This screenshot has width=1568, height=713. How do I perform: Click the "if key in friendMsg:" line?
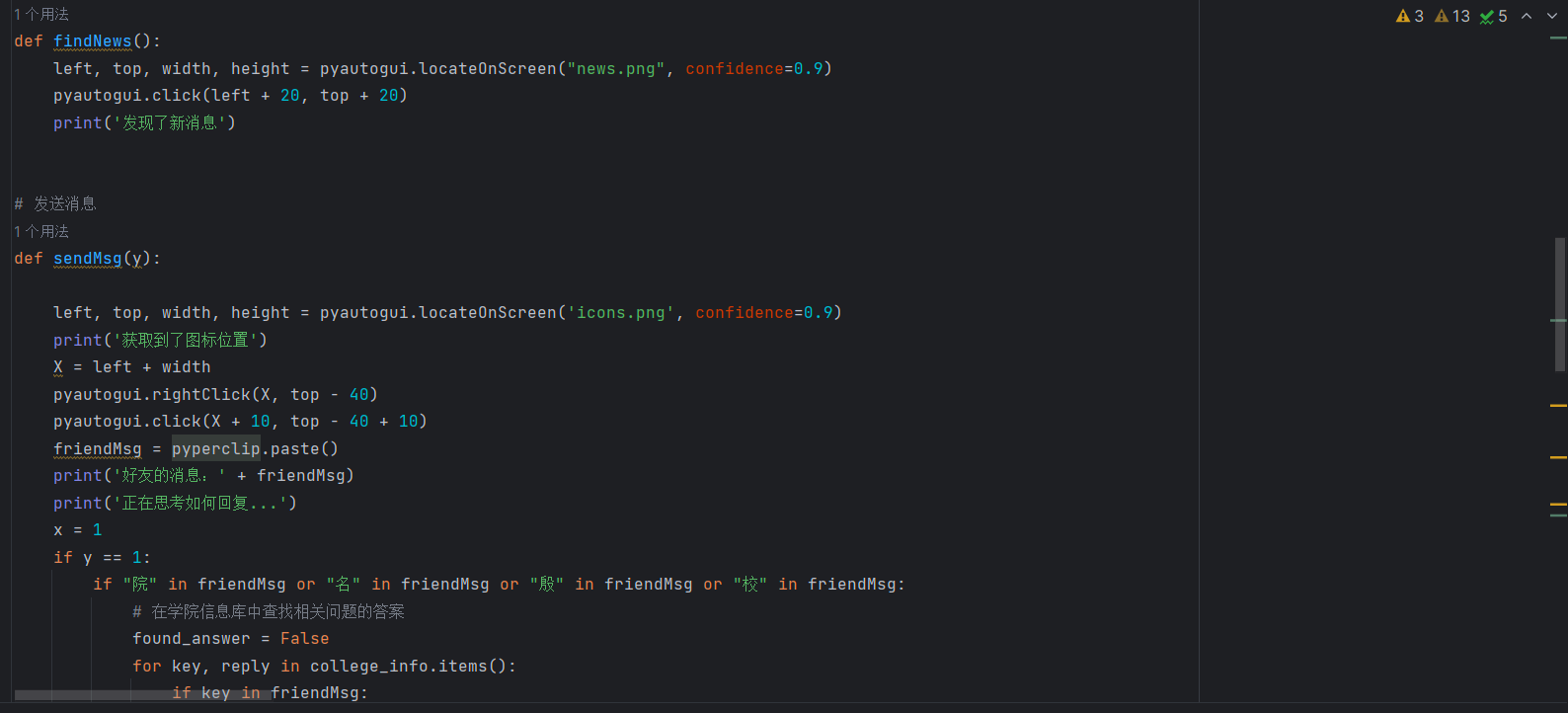(x=271, y=693)
